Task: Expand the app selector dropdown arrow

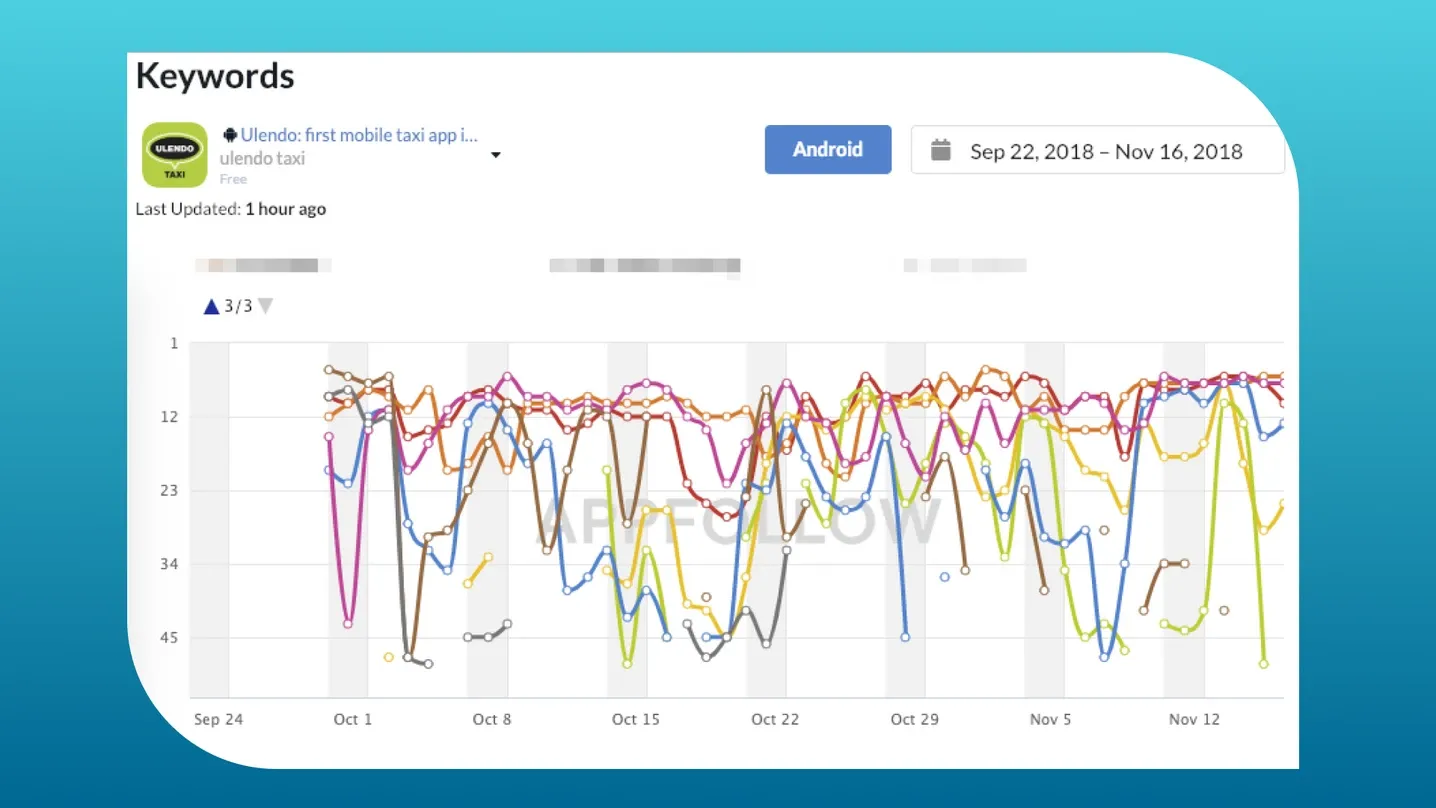Action: (495, 155)
